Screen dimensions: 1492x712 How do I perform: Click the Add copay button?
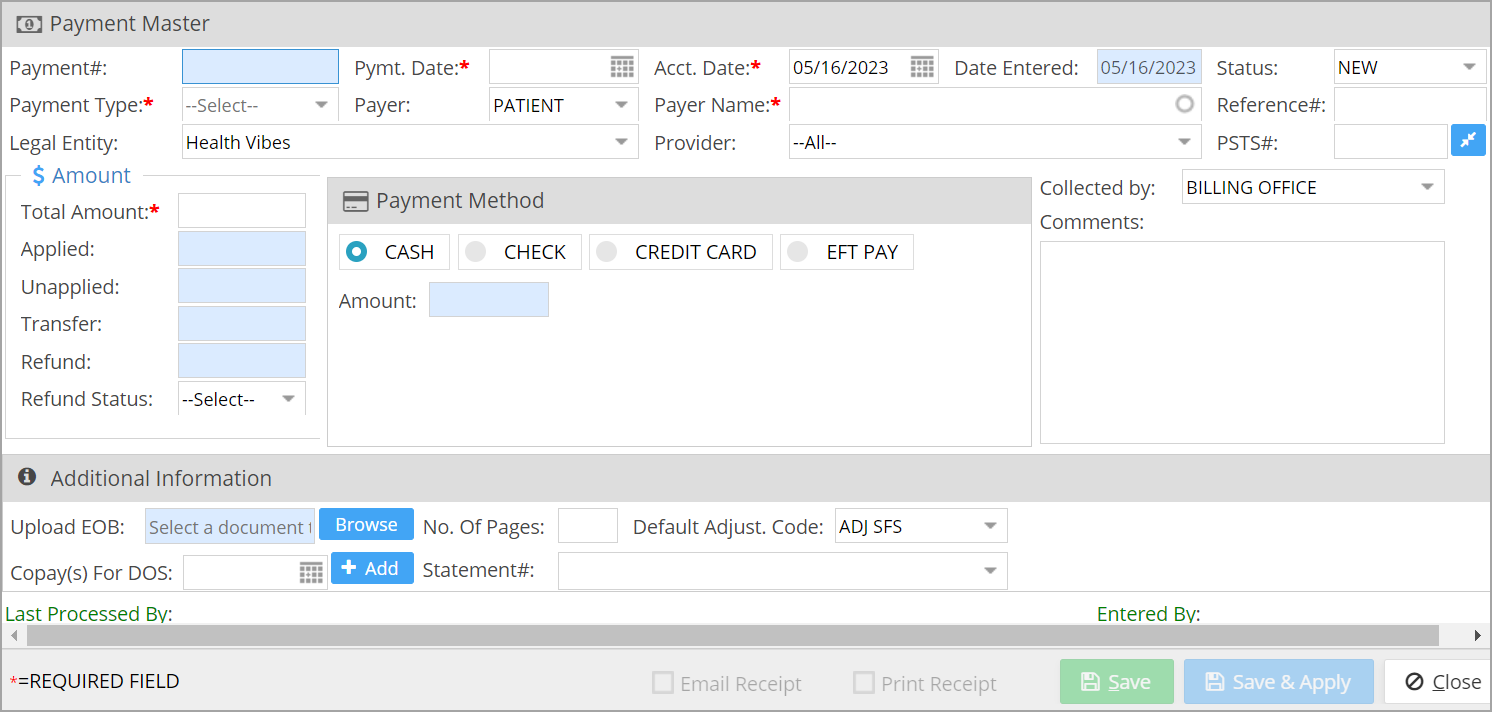pyautogui.click(x=371, y=568)
